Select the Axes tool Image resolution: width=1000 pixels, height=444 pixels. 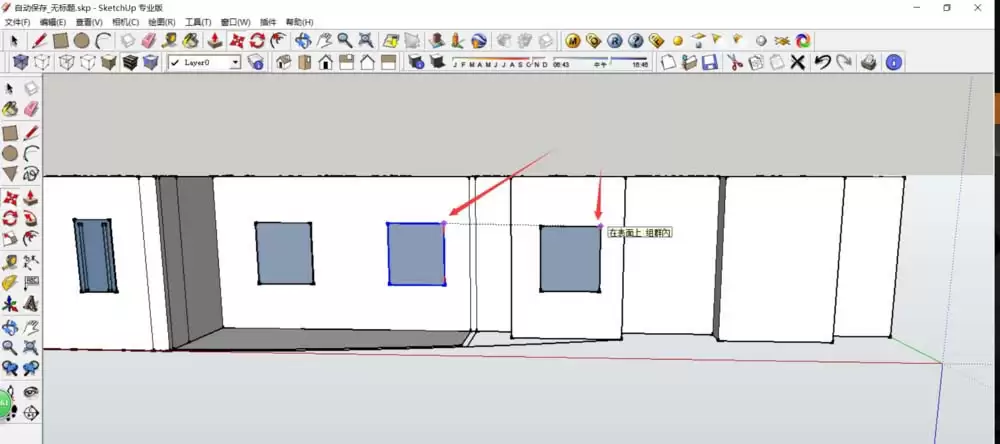pyautogui.click(x=10, y=304)
